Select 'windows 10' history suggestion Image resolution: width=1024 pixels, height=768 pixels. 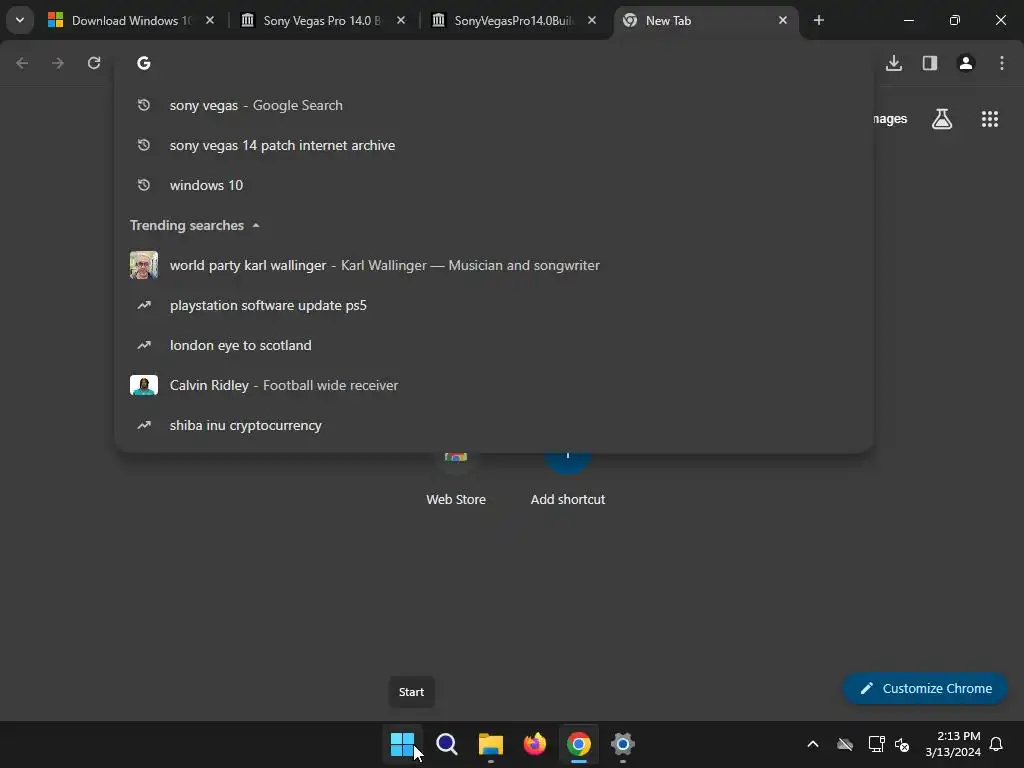494,185
